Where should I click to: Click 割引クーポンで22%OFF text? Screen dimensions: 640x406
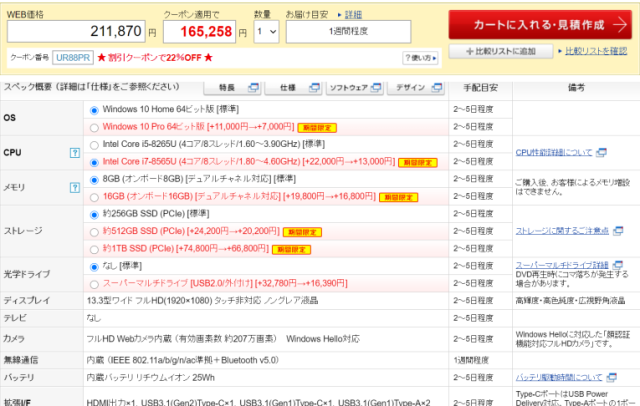155,58
